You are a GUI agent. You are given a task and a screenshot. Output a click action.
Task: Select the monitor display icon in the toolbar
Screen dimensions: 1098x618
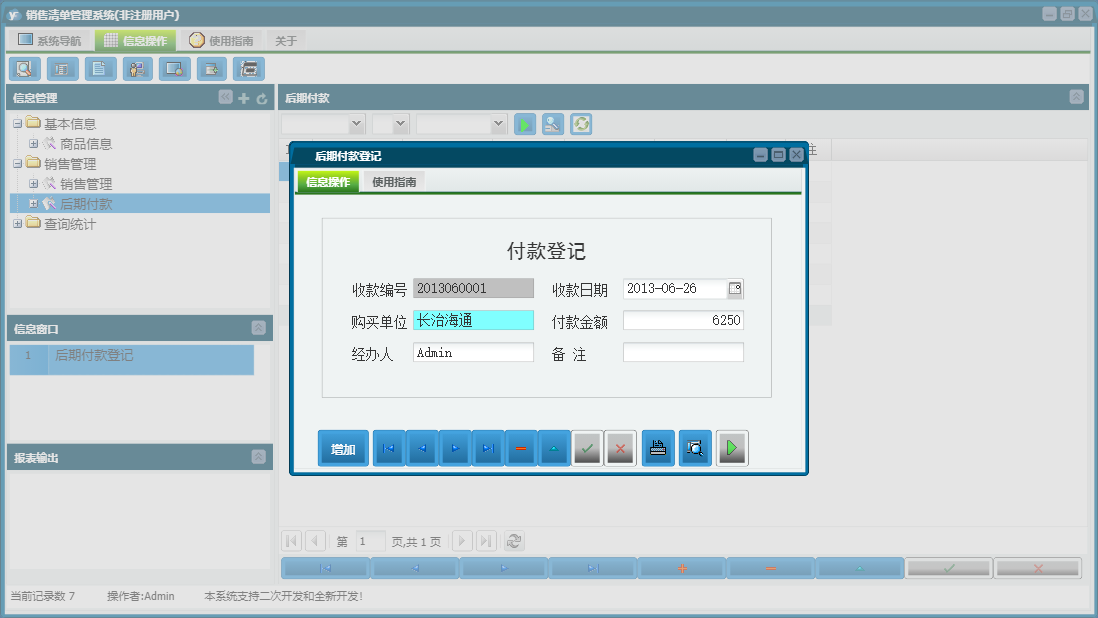174,68
